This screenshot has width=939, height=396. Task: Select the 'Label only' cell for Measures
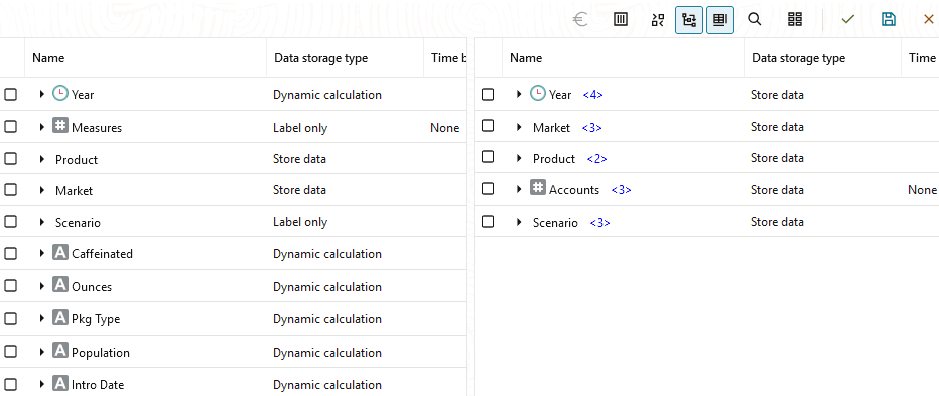pyautogui.click(x=300, y=128)
